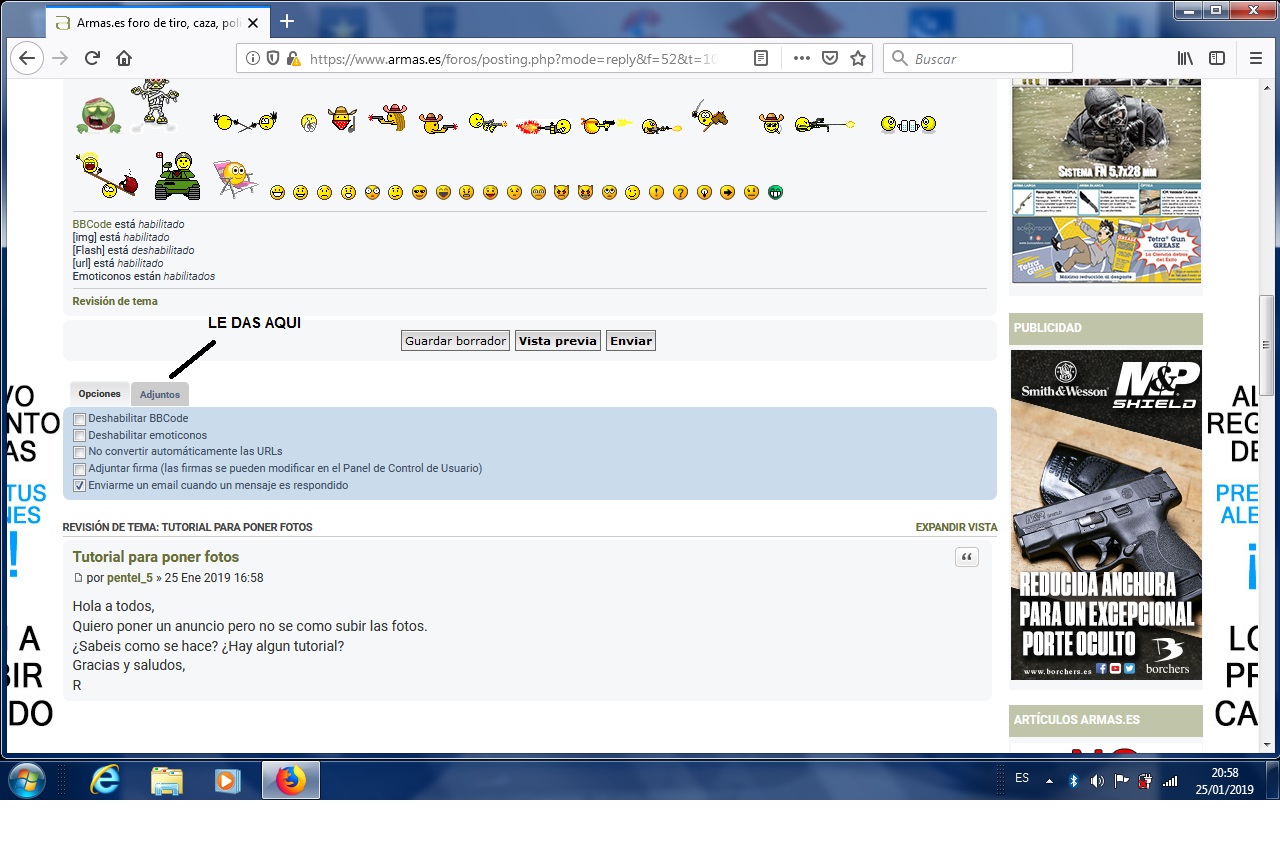Image resolution: width=1280 pixels, height=862 pixels.
Task: Show hidden system tray icons arrow
Action: [x=1049, y=781]
